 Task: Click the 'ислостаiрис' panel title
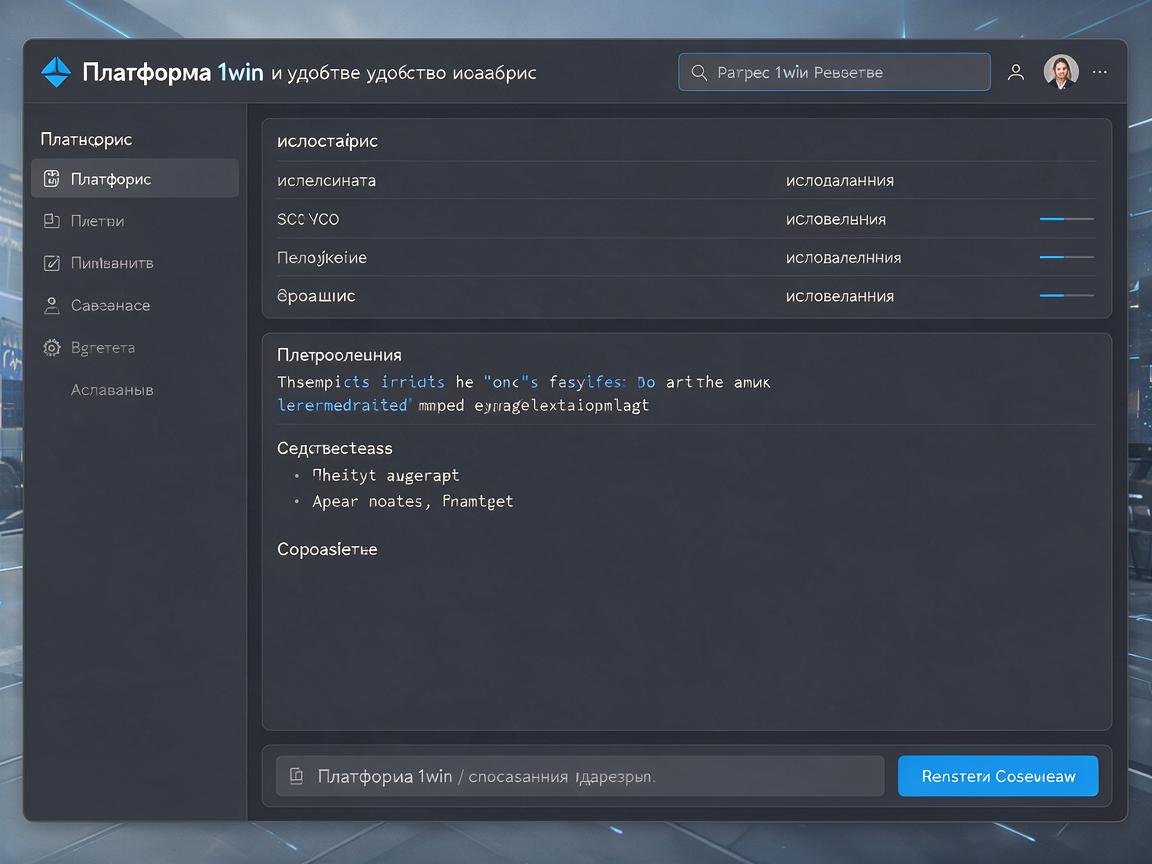327,141
